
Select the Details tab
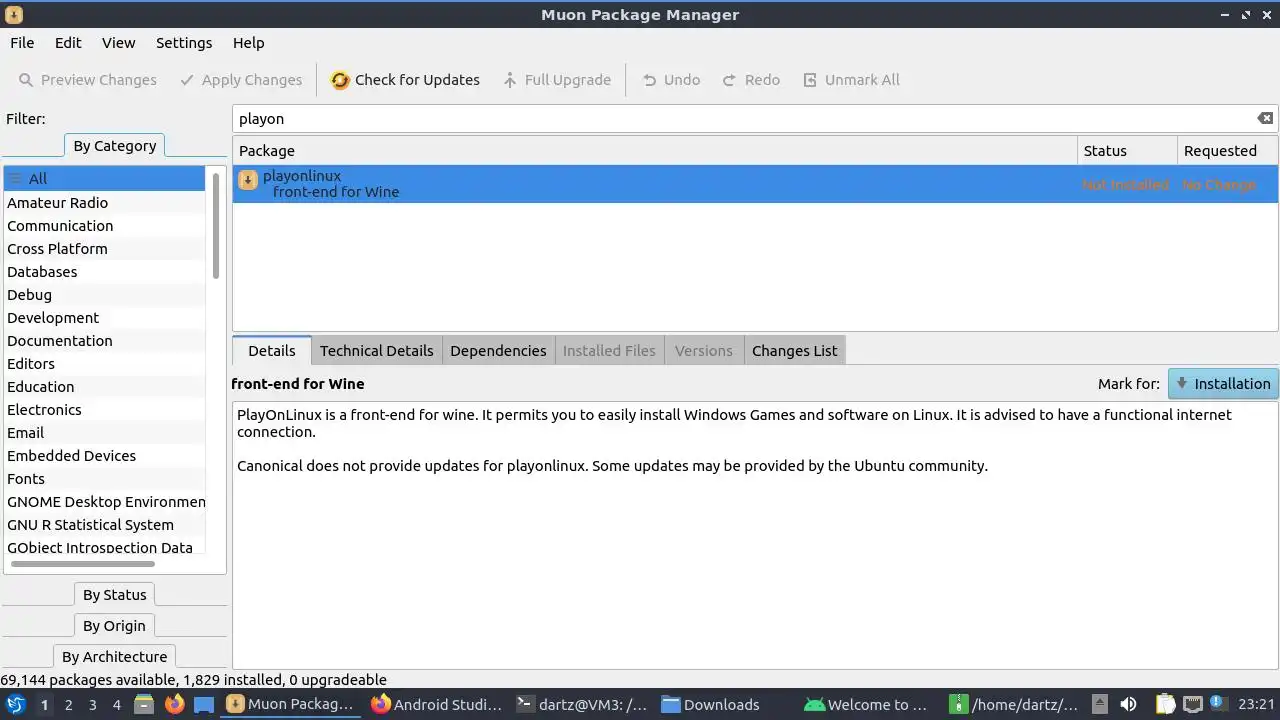point(272,350)
